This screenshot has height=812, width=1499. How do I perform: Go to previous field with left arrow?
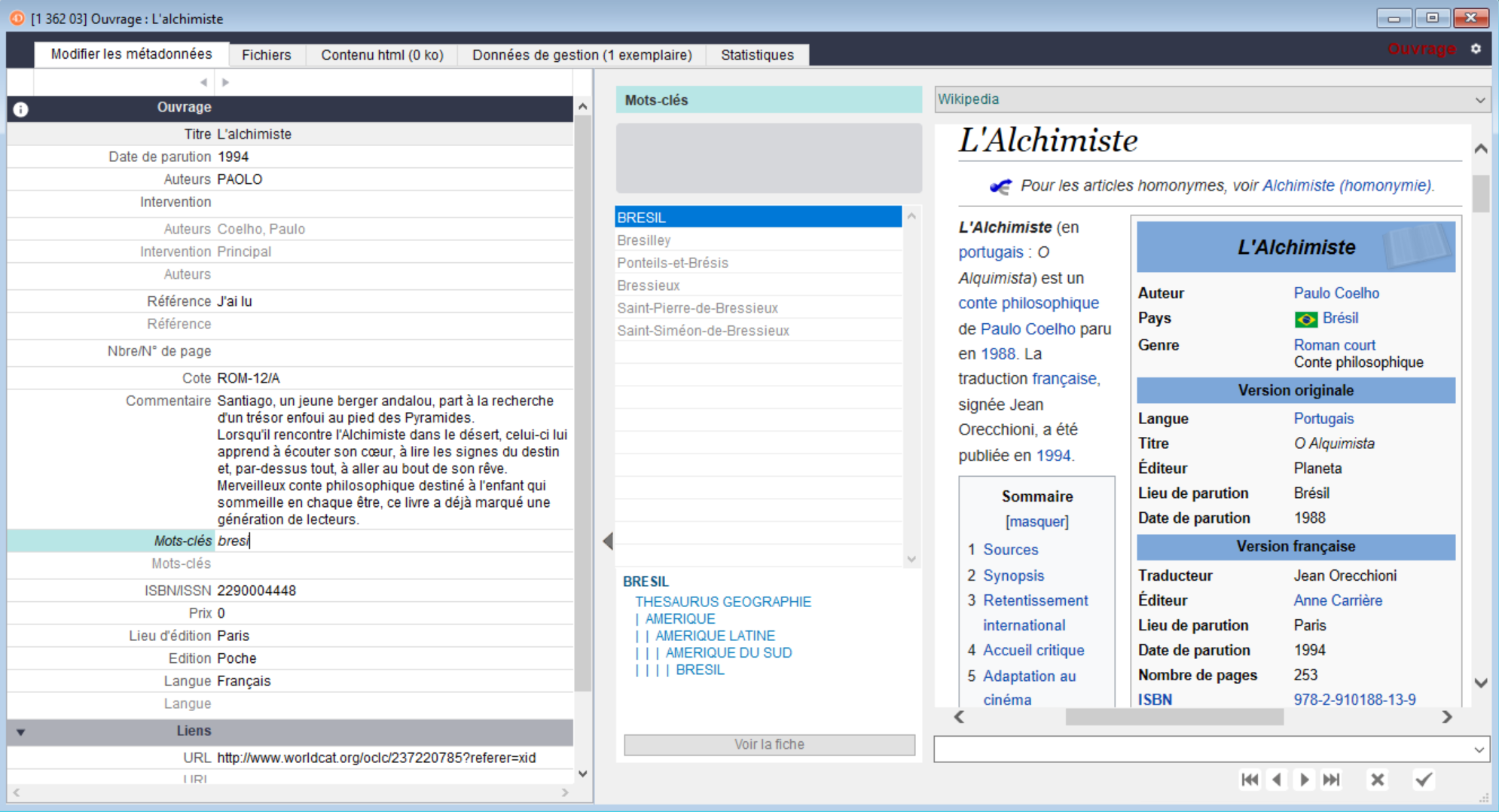pyautogui.click(x=203, y=82)
